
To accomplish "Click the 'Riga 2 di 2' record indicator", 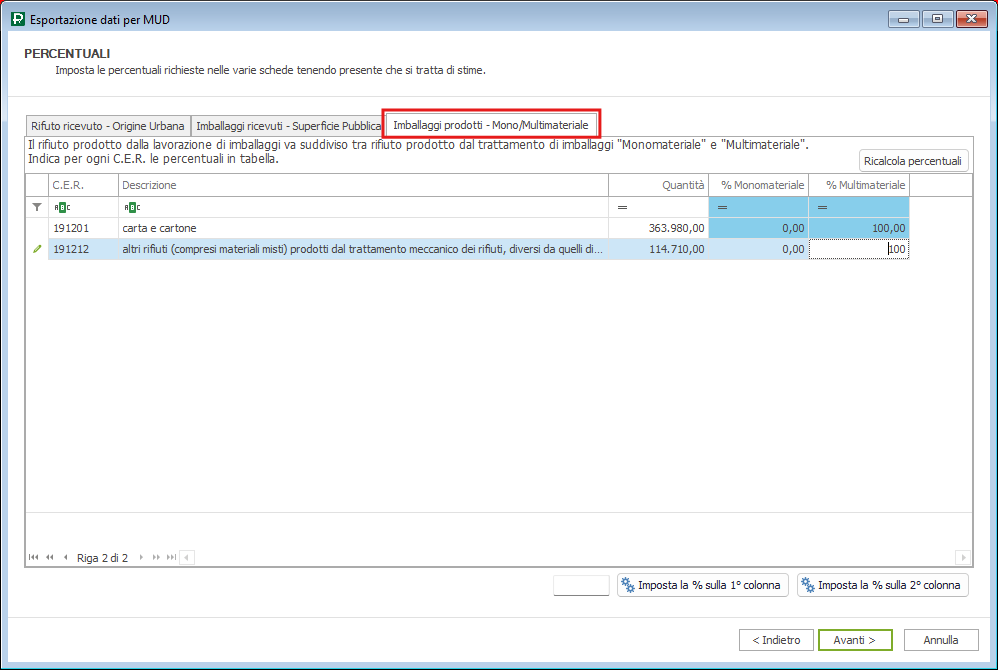I will click(102, 558).
